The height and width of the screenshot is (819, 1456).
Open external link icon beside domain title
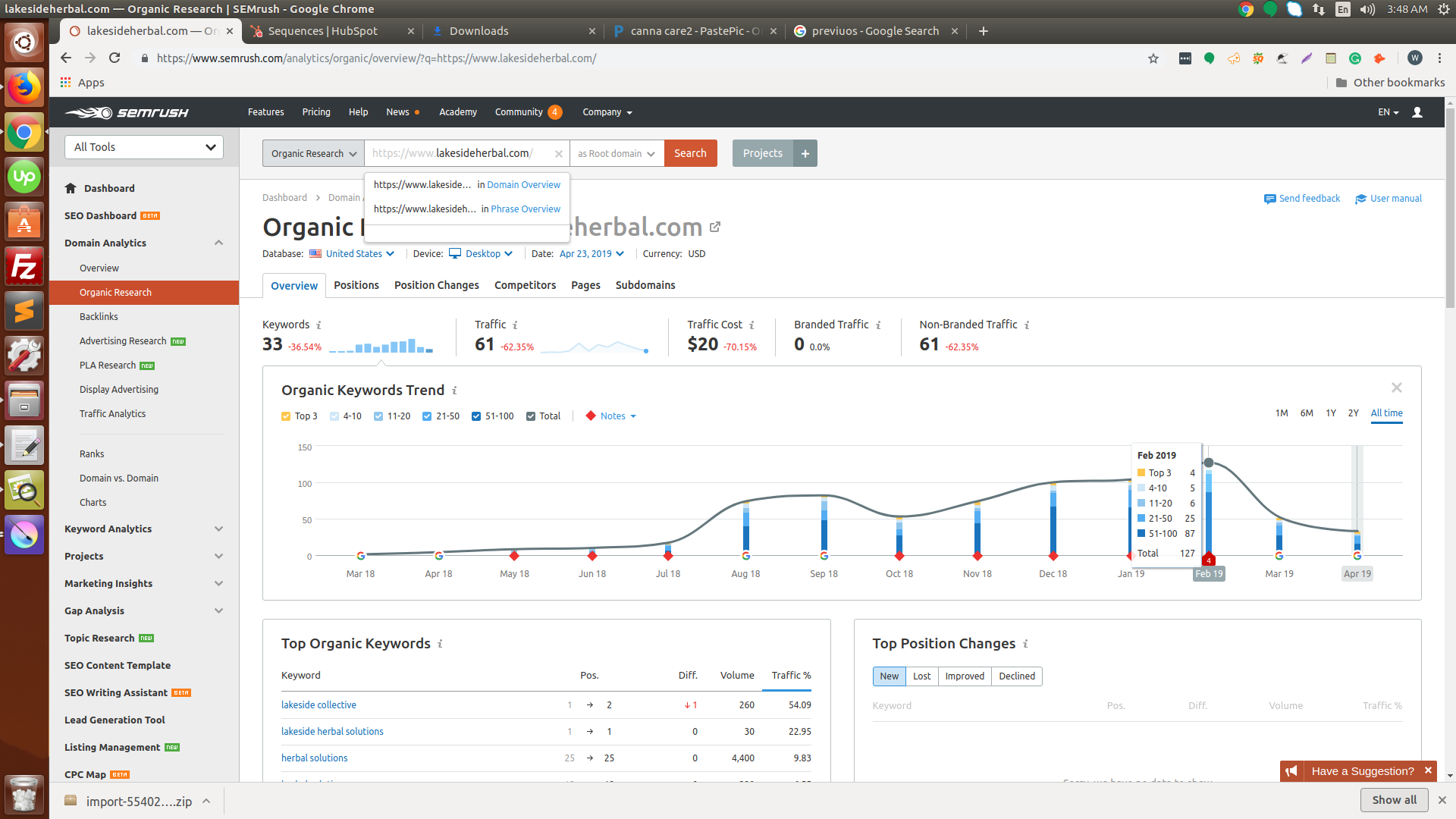pos(715,227)
